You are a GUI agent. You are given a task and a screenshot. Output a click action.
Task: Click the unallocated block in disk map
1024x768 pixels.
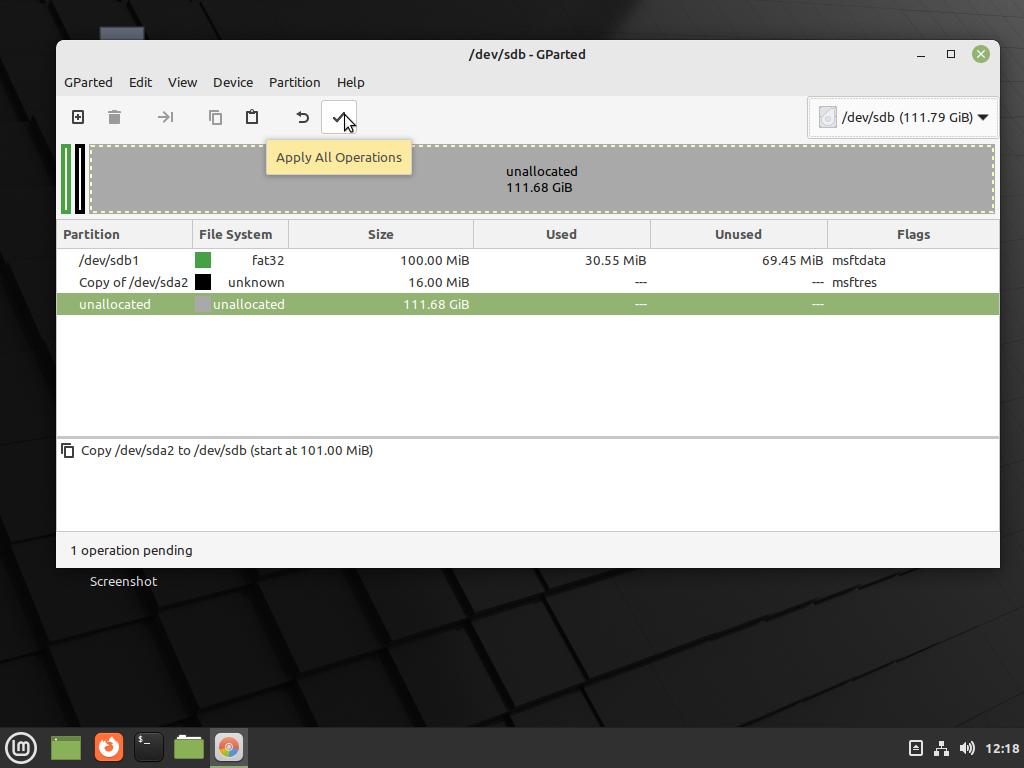click(x=541, y=179)
